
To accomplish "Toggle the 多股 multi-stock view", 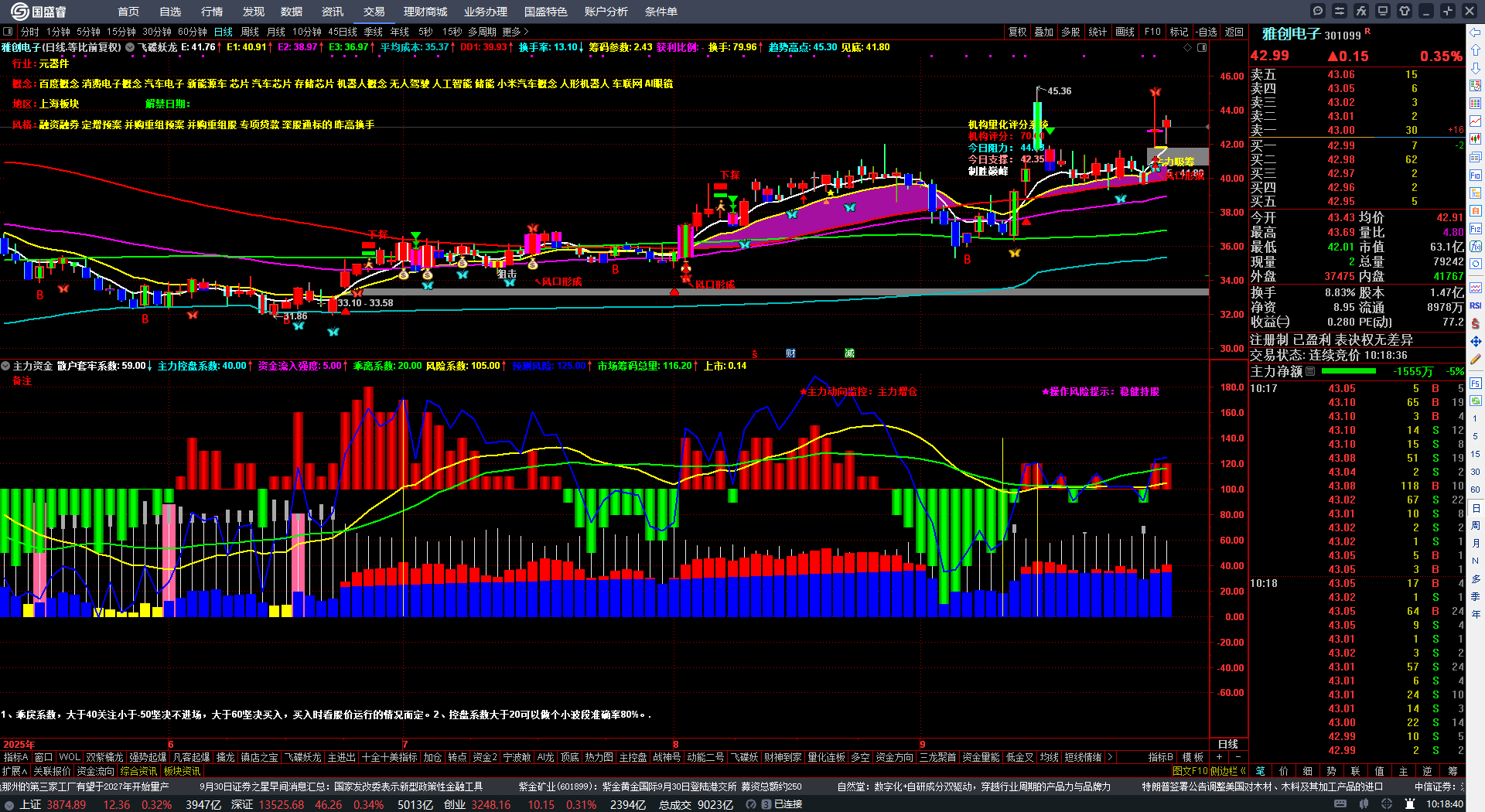I will 1070,32.
